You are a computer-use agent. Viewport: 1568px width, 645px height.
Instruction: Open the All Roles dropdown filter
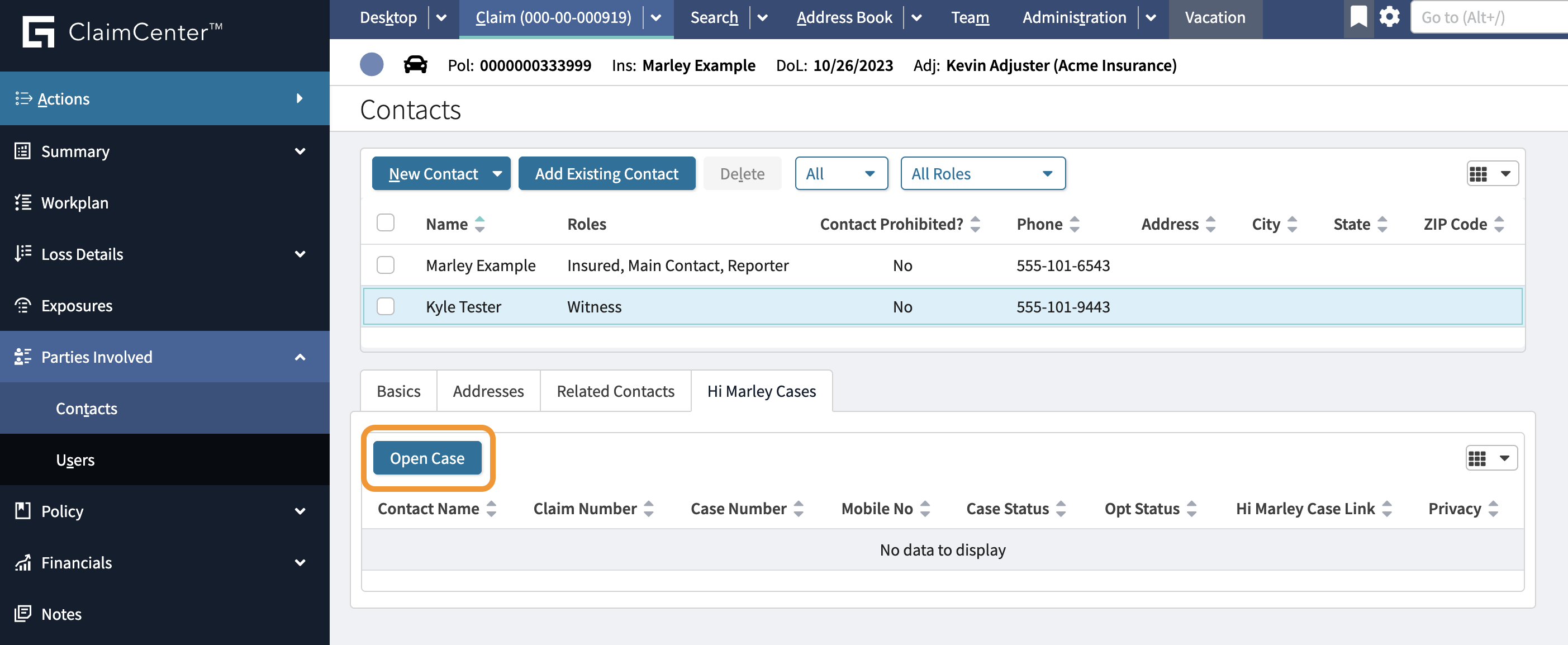pyautogui.click(x=982, y=173)
